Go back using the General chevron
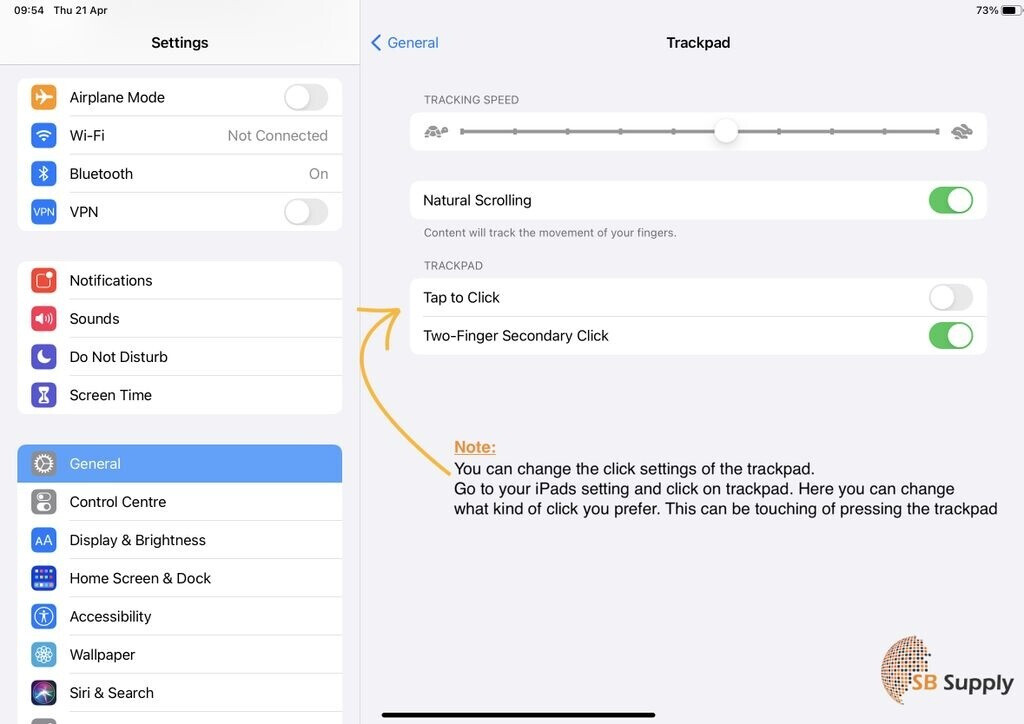 [x=405, y=43]
